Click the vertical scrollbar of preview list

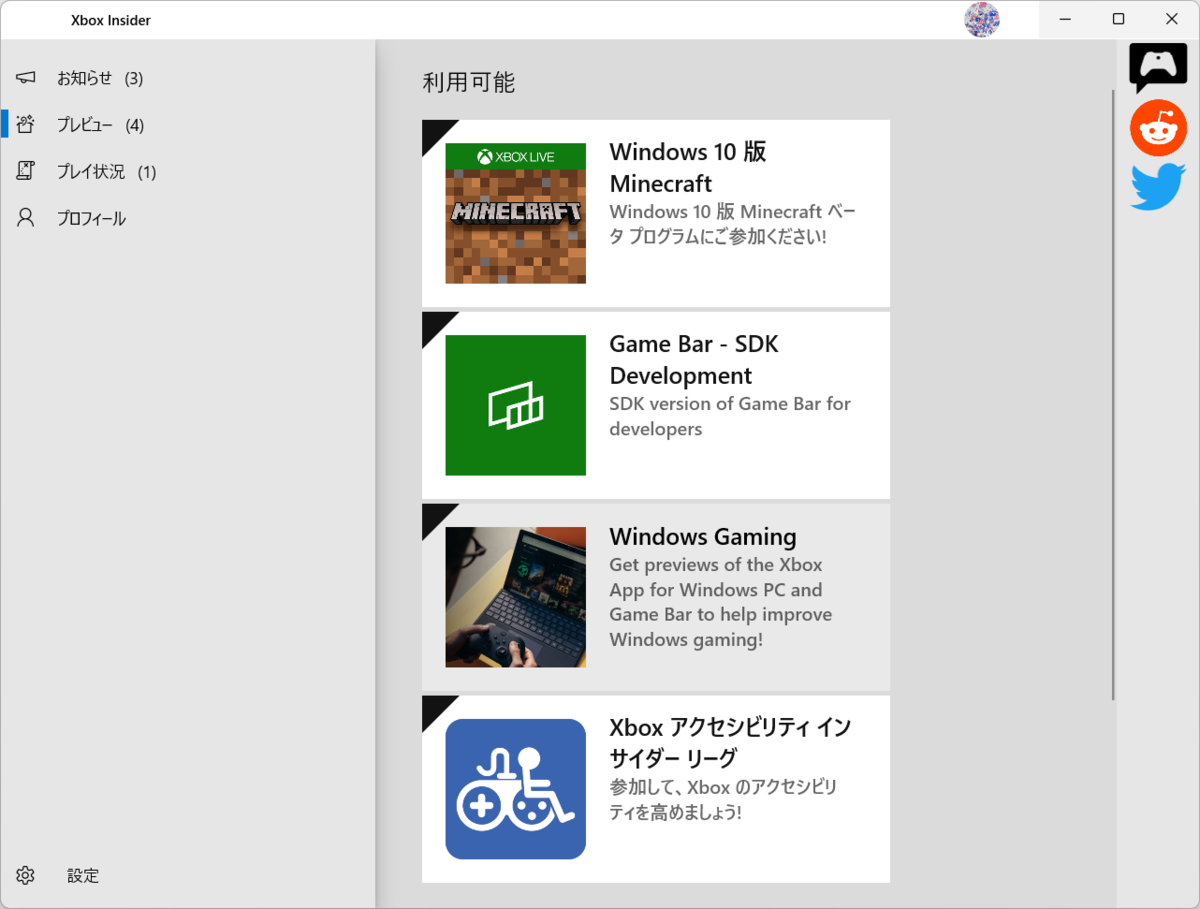pyautogui.click(x=1113, y=395)
